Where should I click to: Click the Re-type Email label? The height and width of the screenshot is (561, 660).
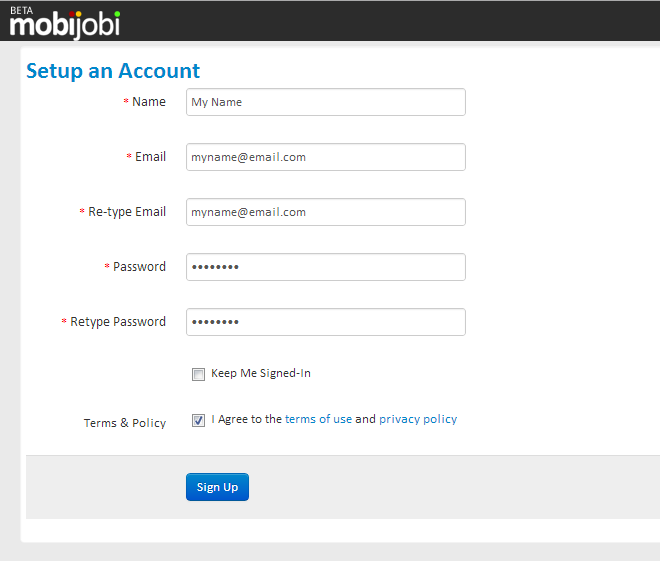tap(126, 212)
